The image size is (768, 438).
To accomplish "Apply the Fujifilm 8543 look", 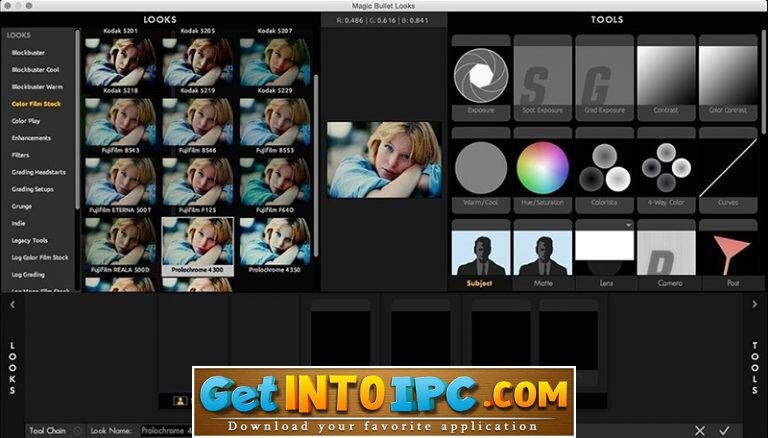I will 120,122.
